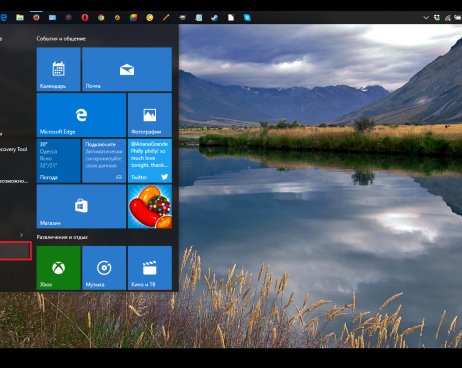Open the Фотографии (Photos) tile
This screenshot has width=462, height=368.
(x=150, y=115)
